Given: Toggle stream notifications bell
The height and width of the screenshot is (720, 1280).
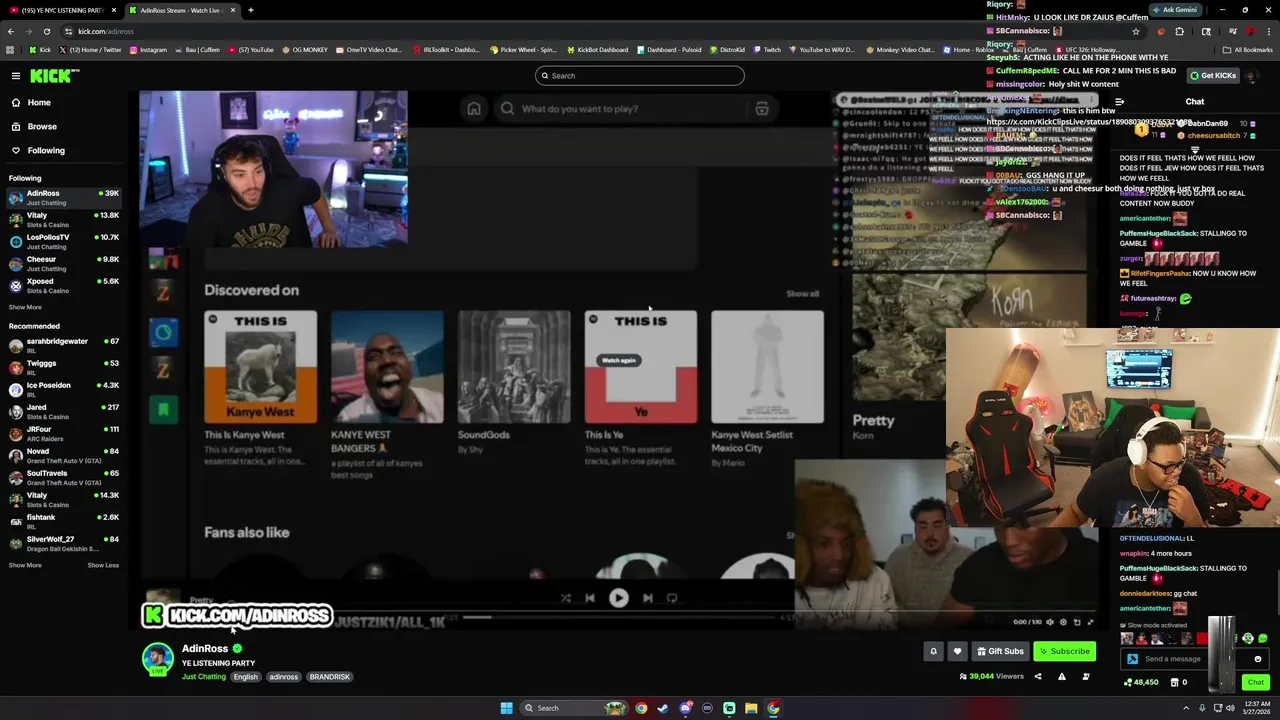Looking at the screenshot, I should pos(933,651).
